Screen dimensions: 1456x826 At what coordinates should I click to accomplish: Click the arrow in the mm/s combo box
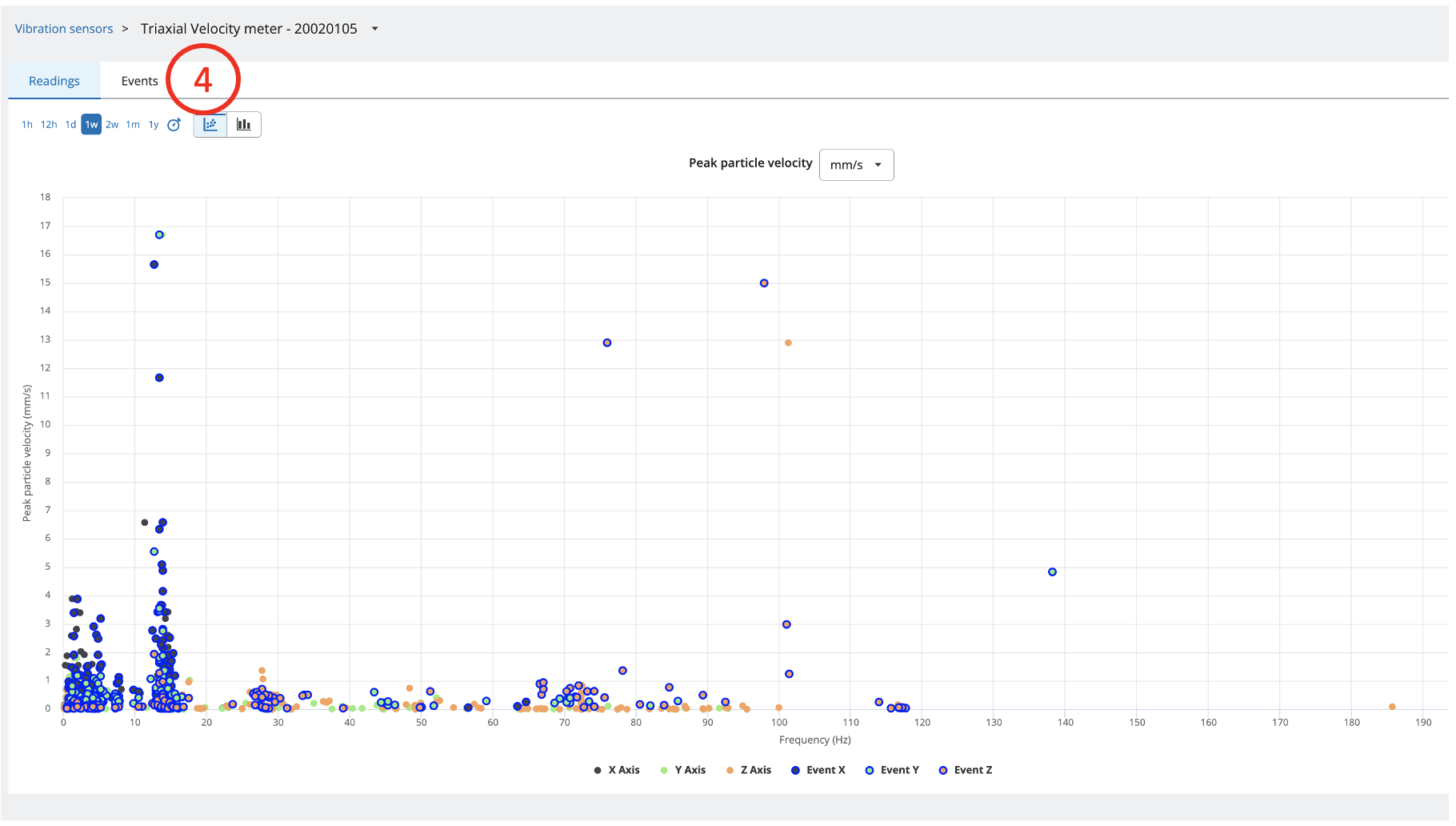[x=878, y=165]
